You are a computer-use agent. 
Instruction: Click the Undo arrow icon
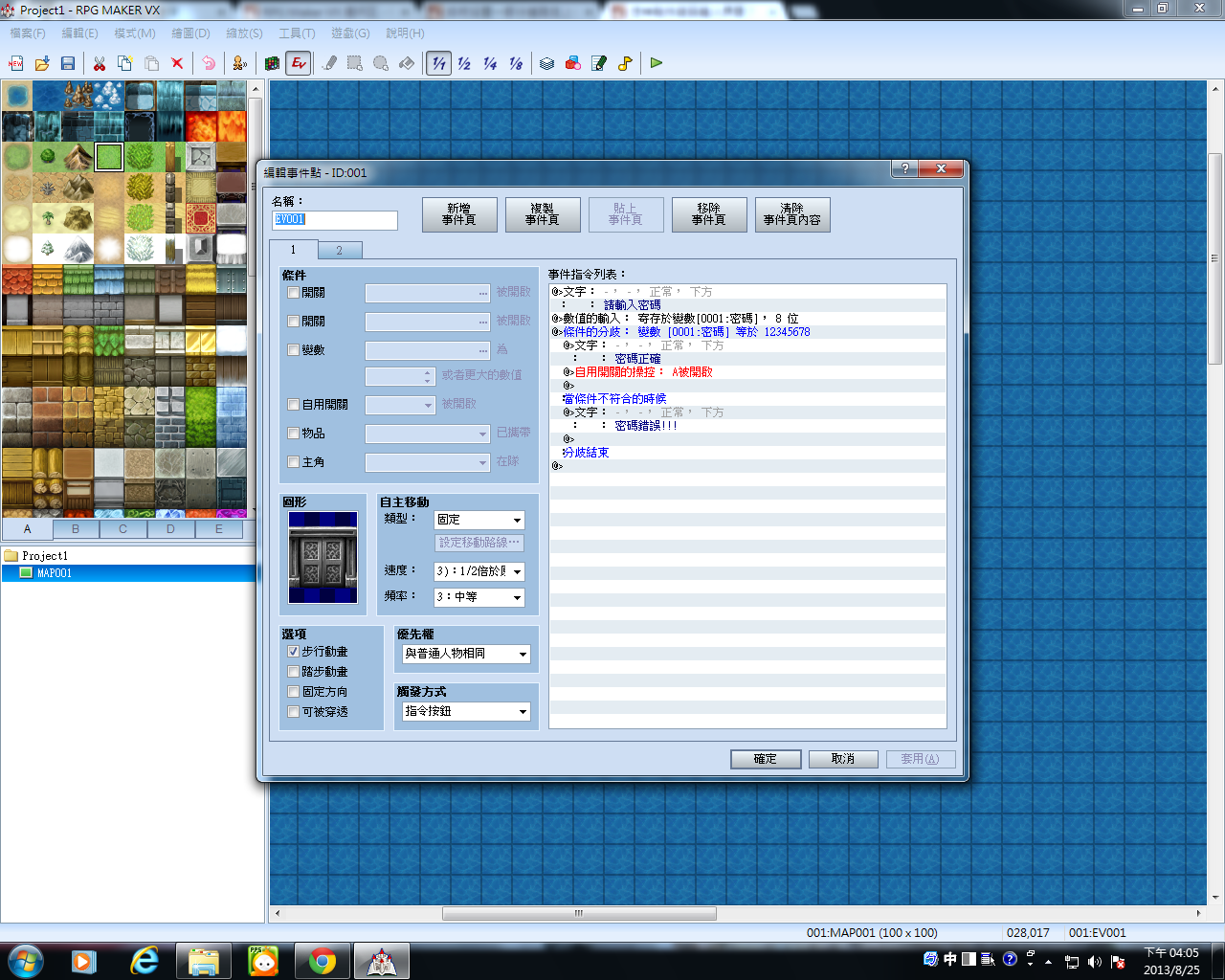(209, 63)
